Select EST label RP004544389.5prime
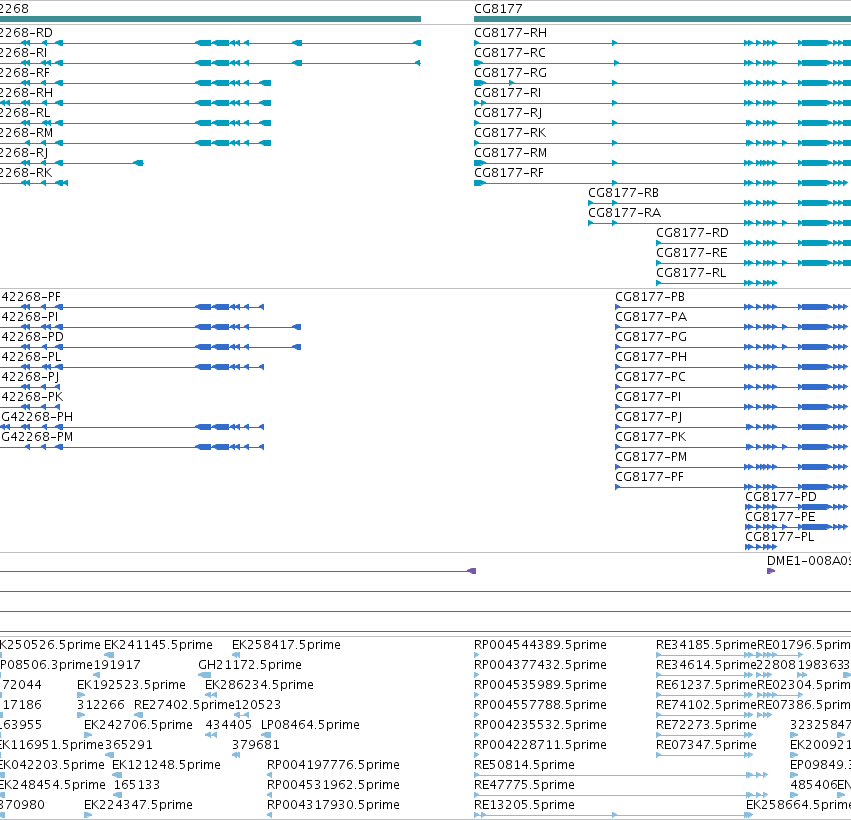This screenshot has width=851, height=820. [540, 645]
